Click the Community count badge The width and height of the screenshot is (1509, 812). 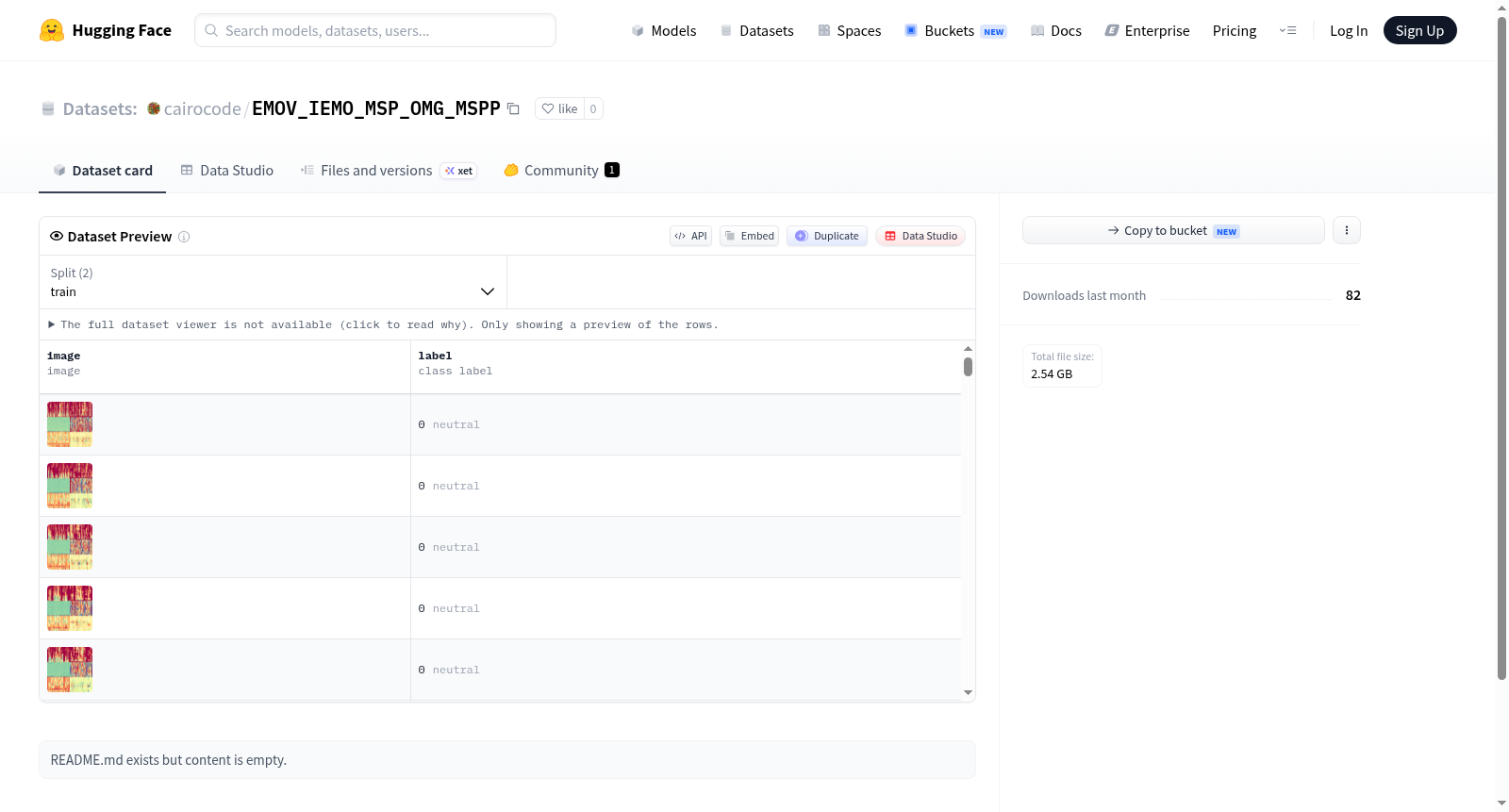[612, 170]
